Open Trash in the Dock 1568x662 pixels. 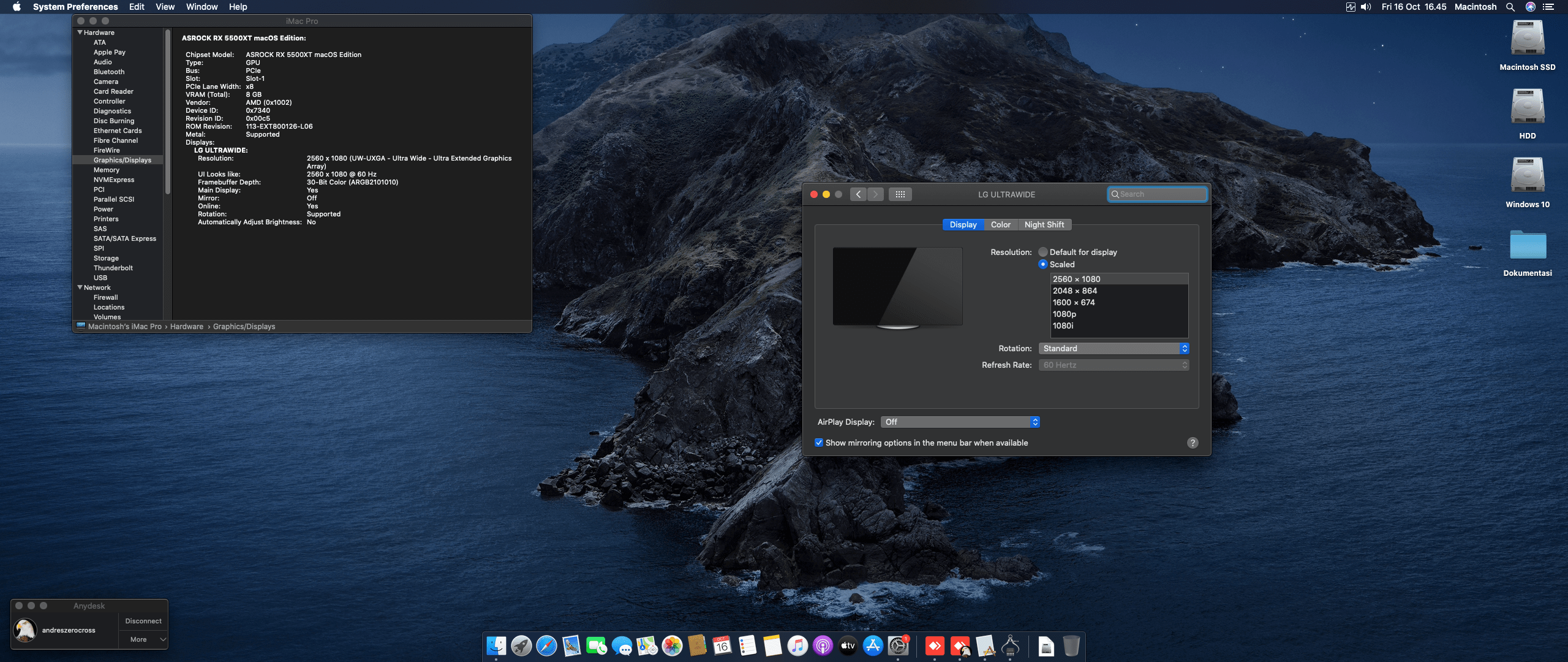1071,645
